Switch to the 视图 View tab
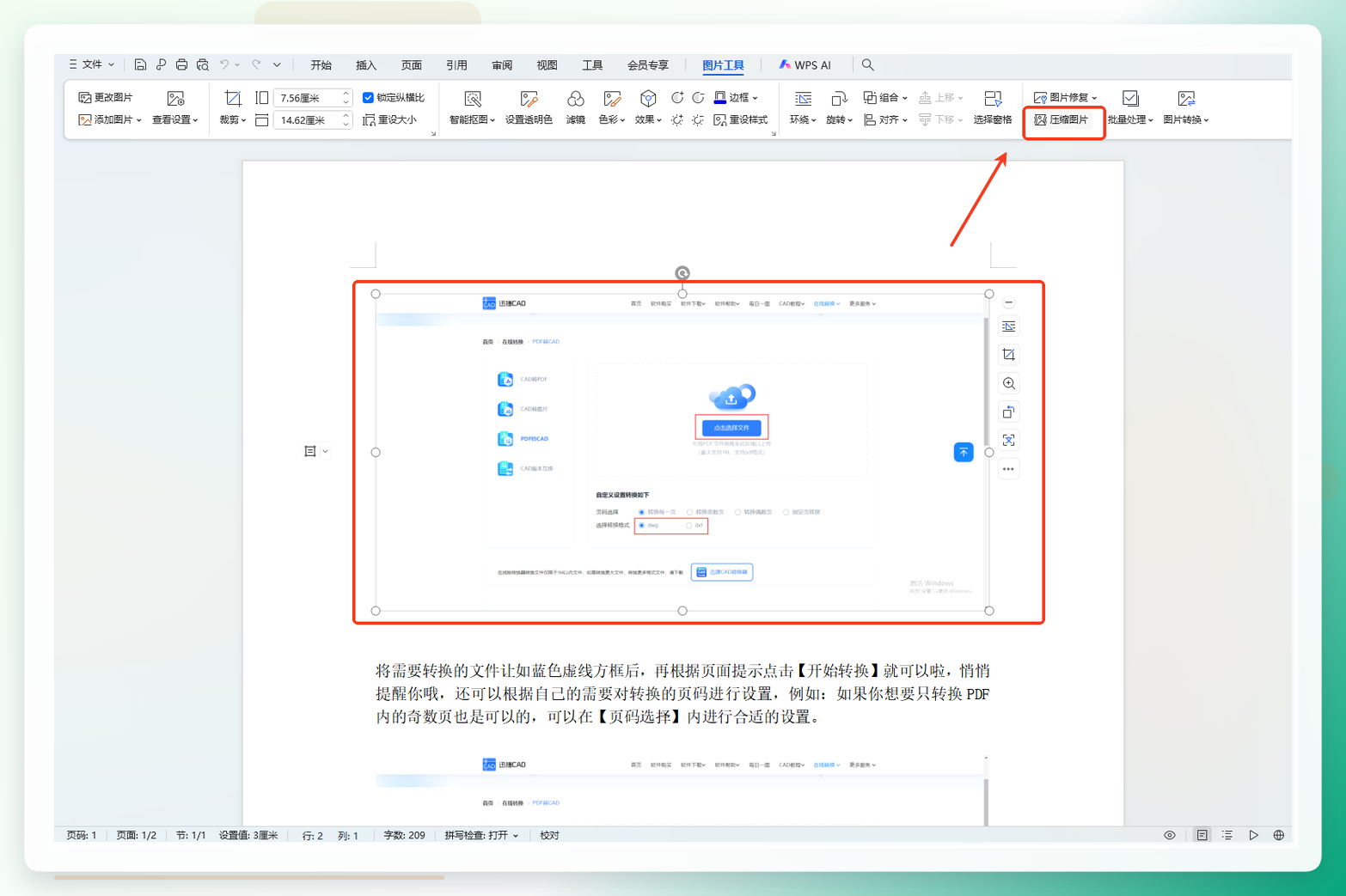This screenshot has width=1346, height=896. [x=547, y=65]
